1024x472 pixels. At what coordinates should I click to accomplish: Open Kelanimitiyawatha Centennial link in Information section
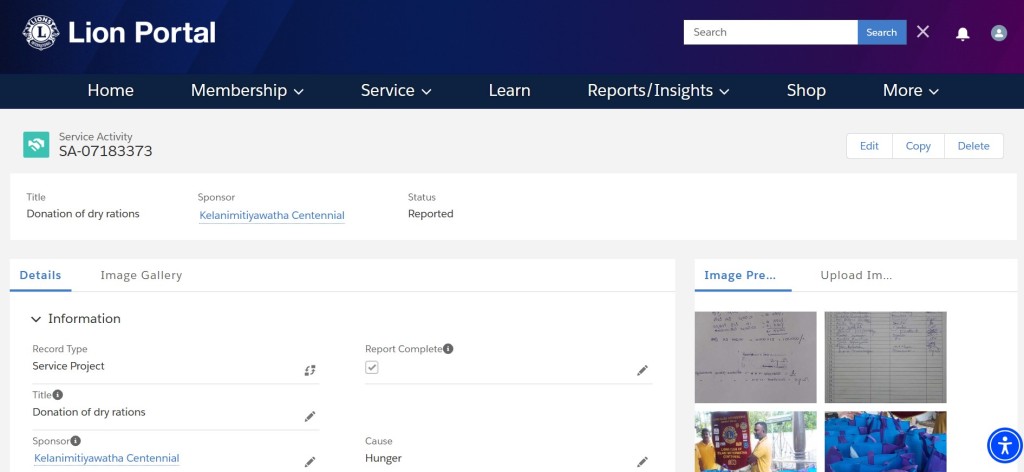pos(106,458)
